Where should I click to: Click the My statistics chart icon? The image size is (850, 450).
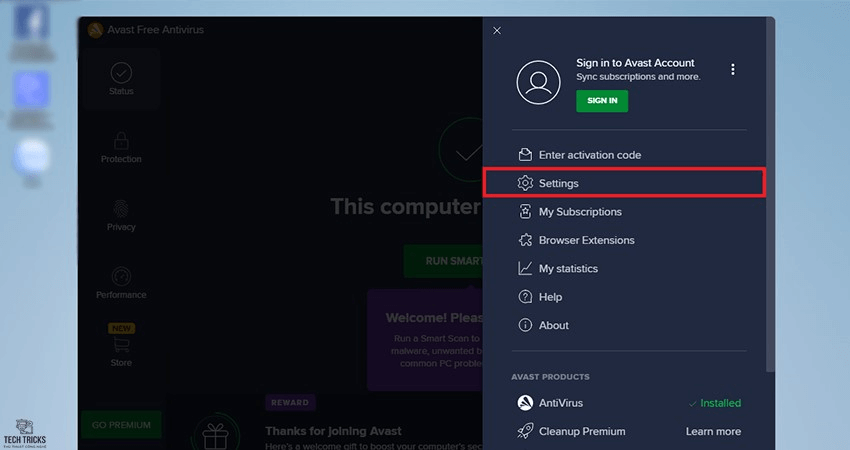[x=525, y=269]
